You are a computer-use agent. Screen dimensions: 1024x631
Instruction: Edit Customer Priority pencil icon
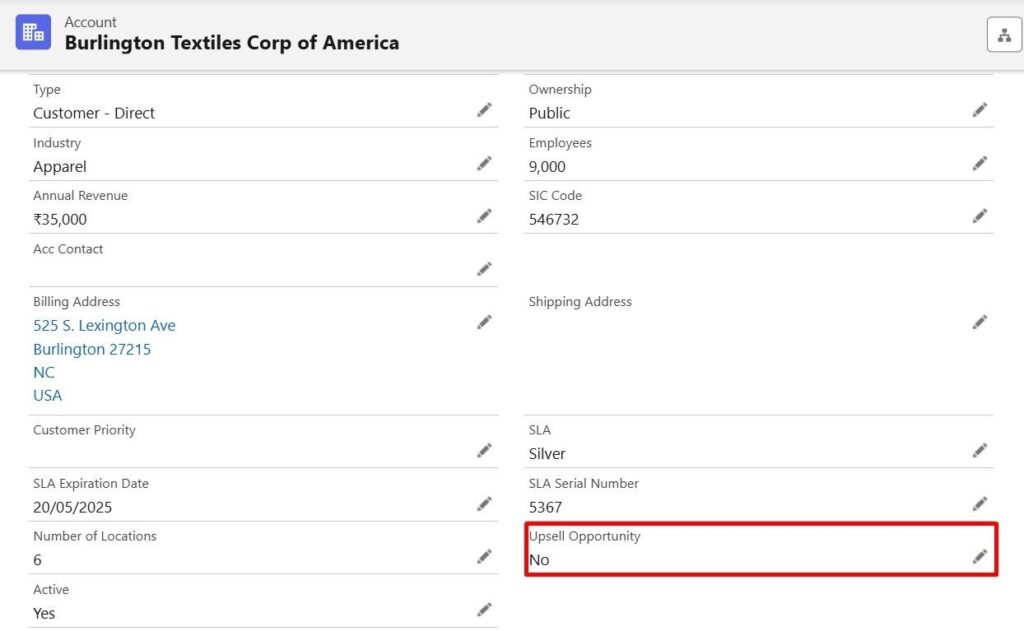[x=484, y=451]
